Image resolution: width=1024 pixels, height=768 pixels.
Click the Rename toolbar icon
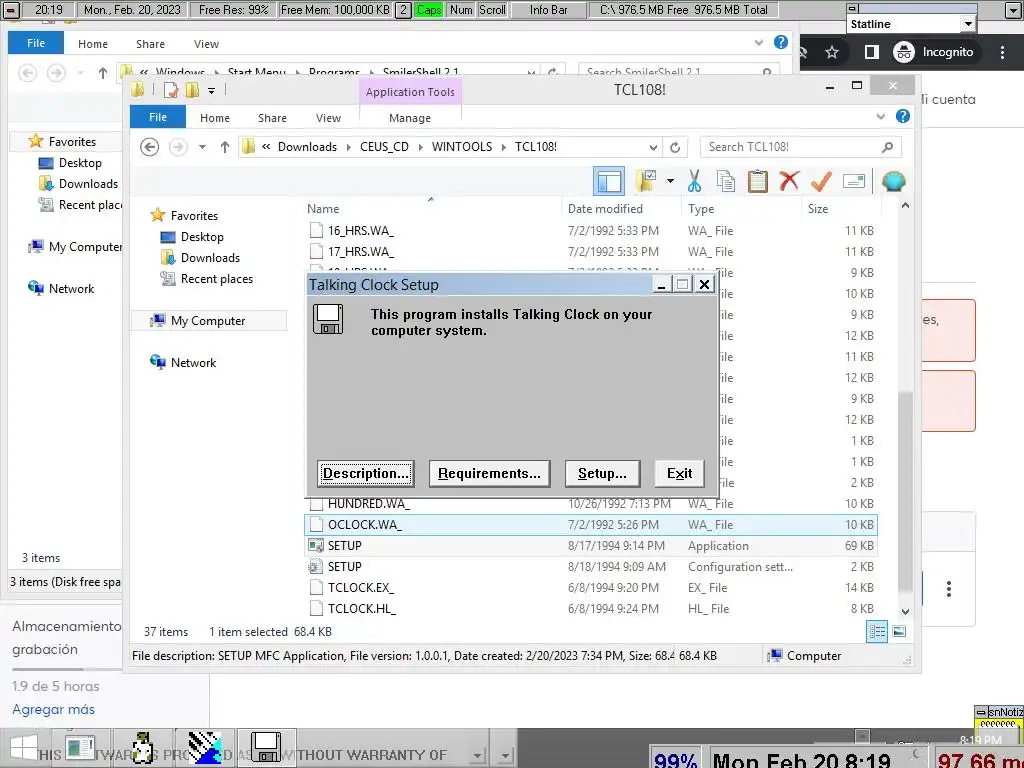(854, 181)
